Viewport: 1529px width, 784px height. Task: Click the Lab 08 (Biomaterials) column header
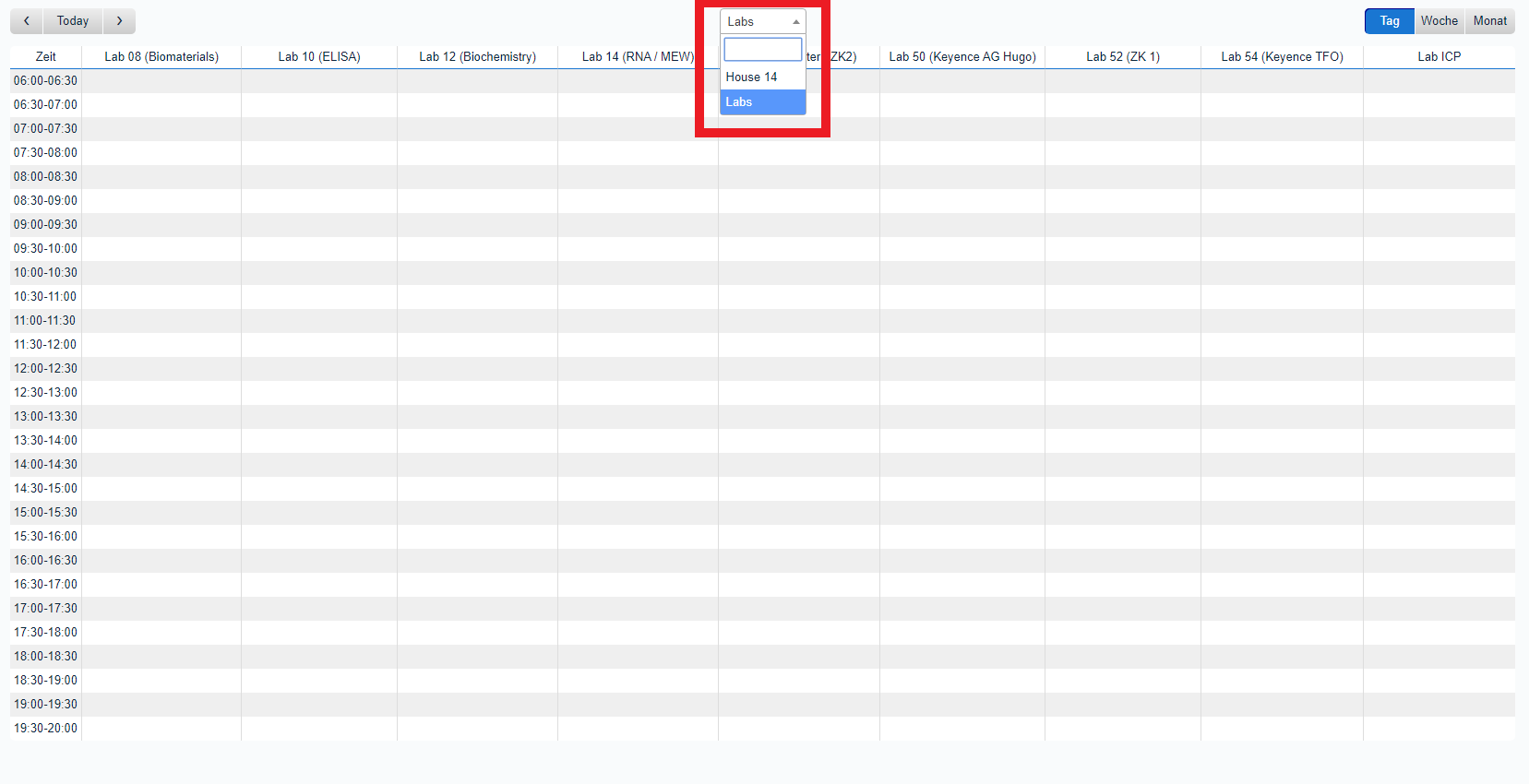coord(161,56)
